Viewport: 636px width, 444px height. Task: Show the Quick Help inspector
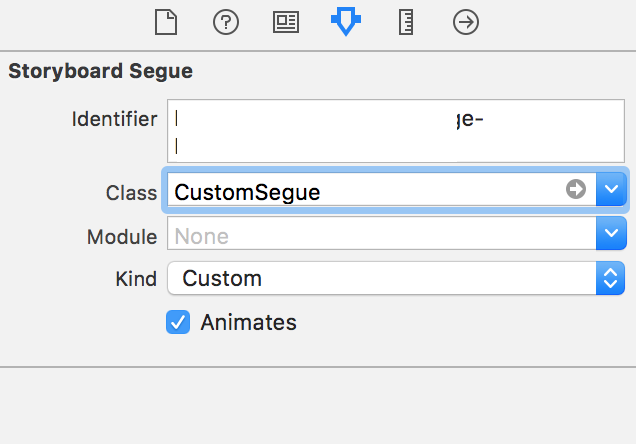tap(226, 22)
